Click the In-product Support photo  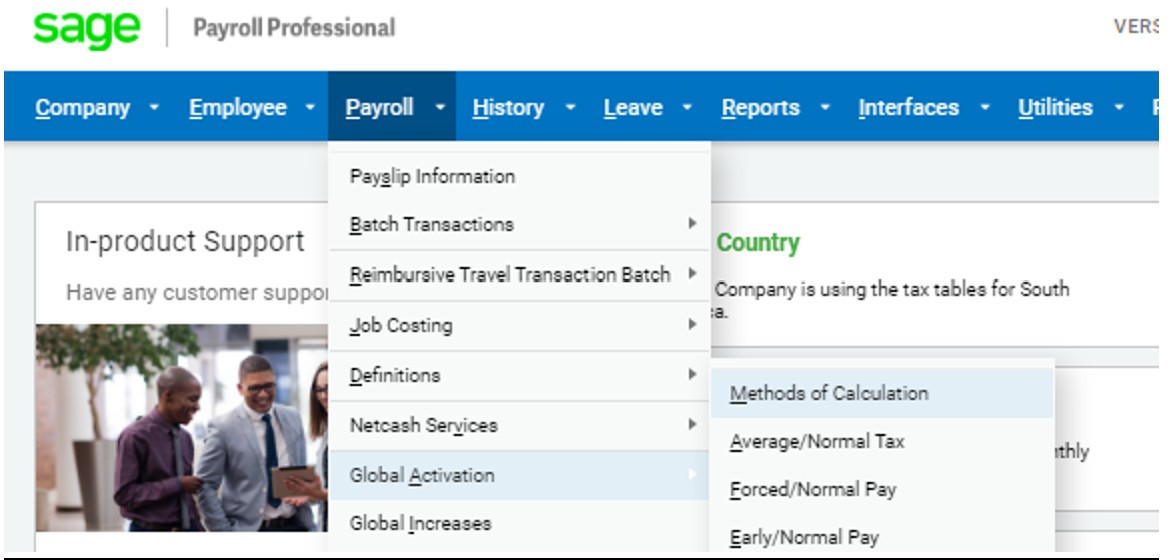coord(180,428)
